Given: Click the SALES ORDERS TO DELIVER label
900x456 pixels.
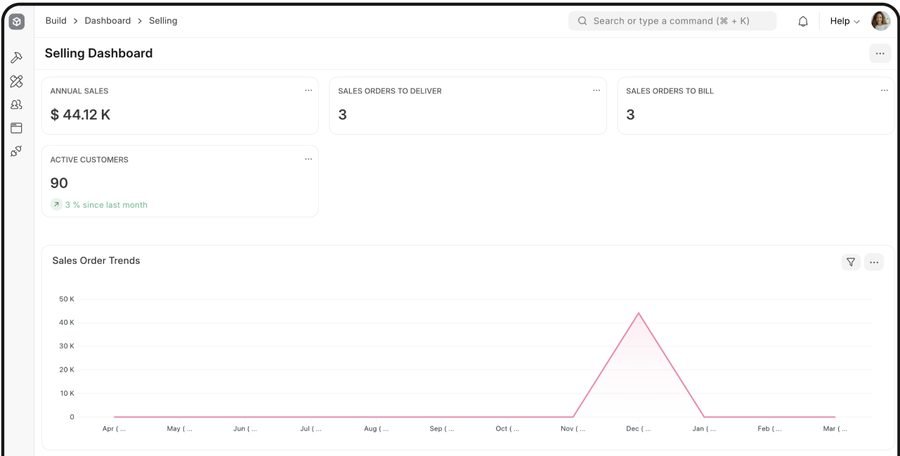Looking at the screenshot, I should point(390,91).
